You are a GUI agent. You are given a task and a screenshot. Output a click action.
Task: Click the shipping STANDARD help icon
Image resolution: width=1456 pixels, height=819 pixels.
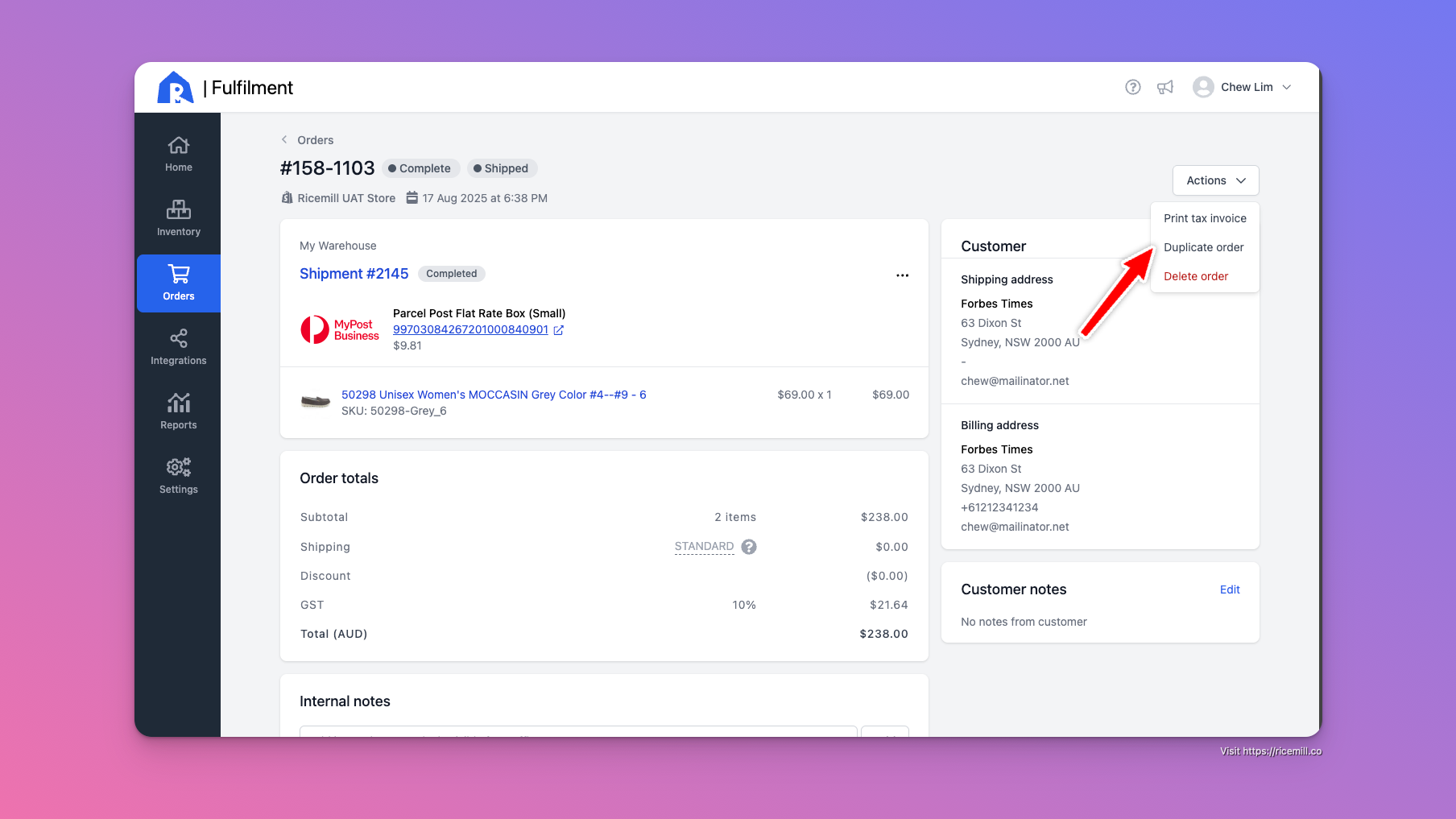pyautogui.click(x=749, y=547)
